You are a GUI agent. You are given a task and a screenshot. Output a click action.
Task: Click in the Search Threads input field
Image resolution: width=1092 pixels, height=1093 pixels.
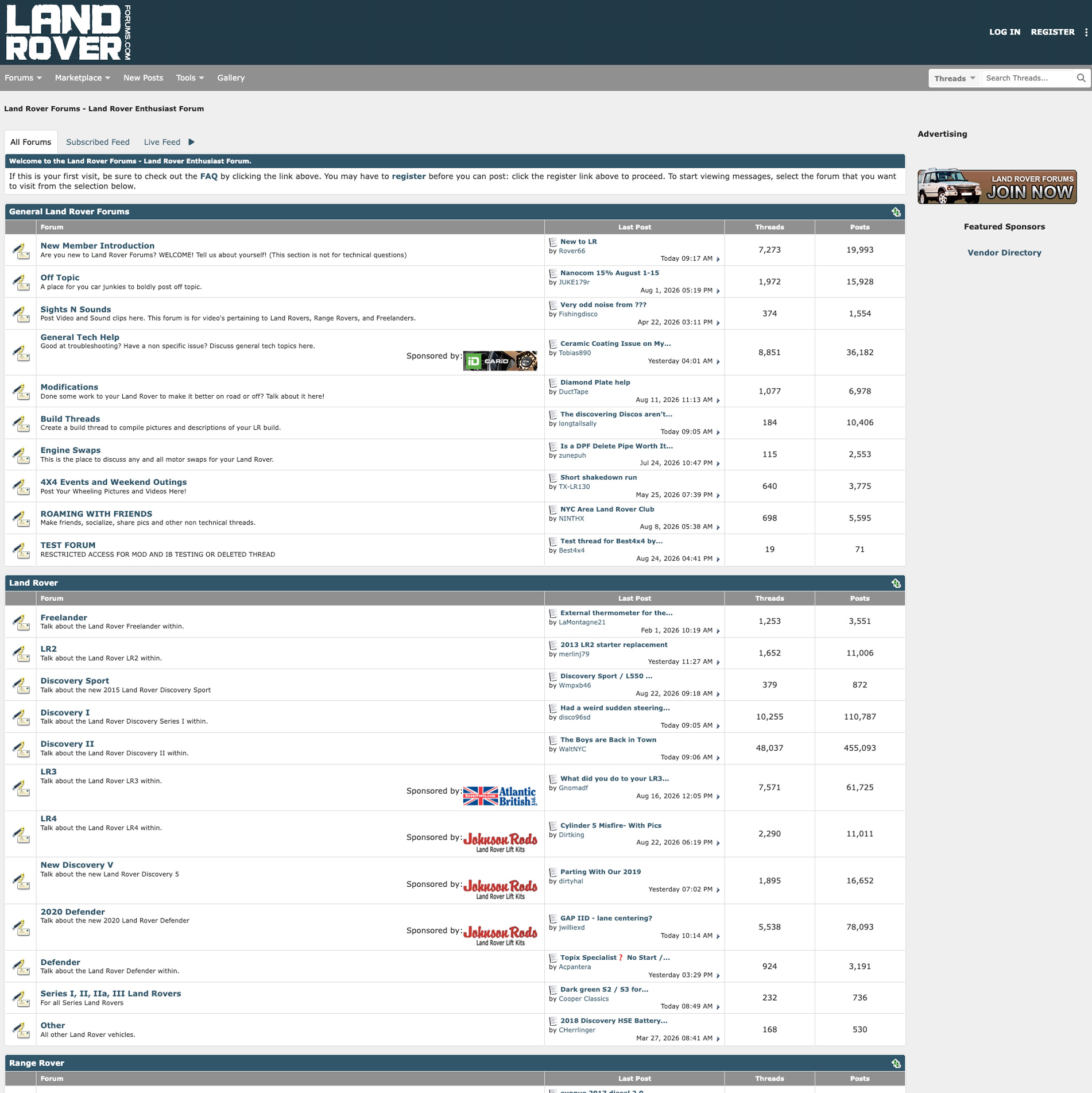[1028, 78]
